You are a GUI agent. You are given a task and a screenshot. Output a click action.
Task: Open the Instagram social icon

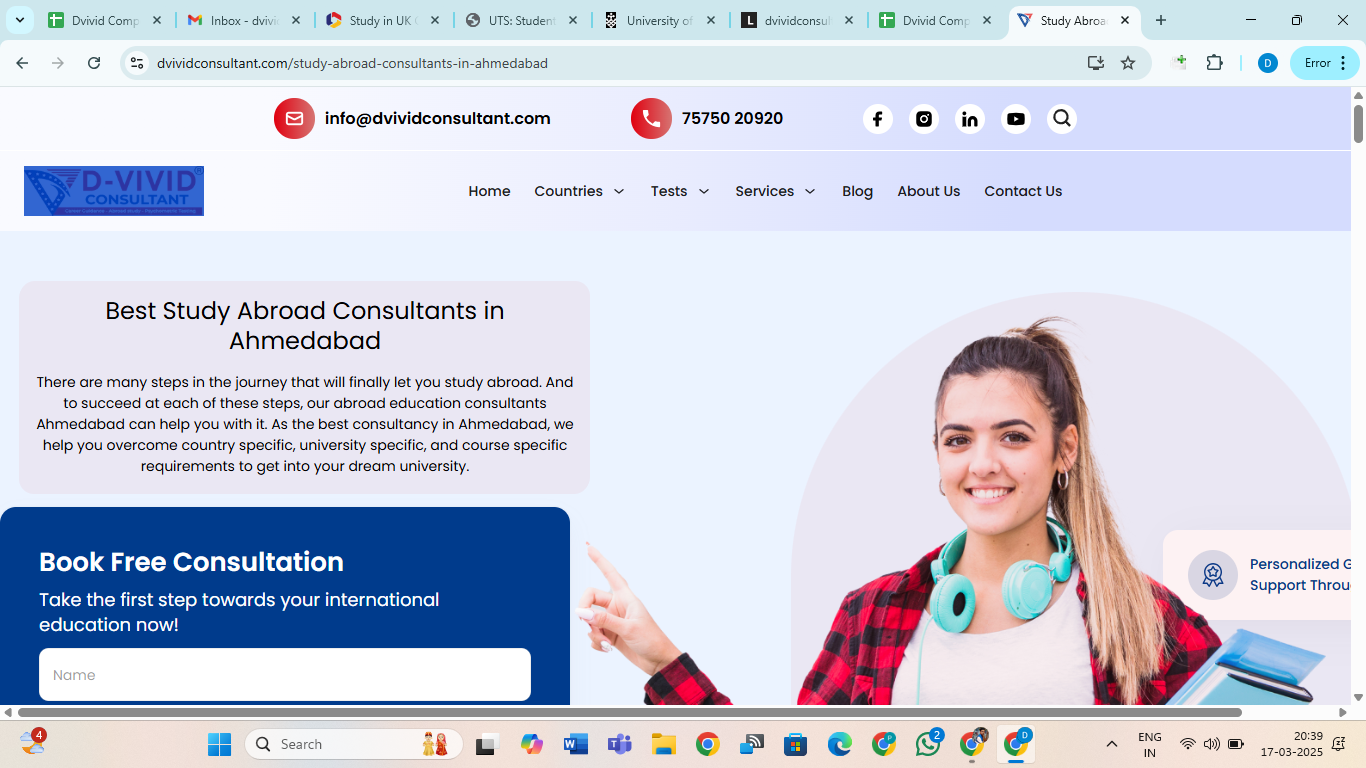tap(924, 119)
